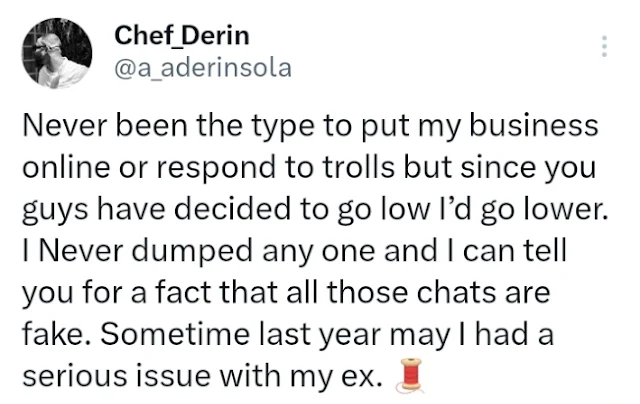Open the Chef_Derin display name link
640x404 pixels.
pyautogui.click(x=182, y=36)
